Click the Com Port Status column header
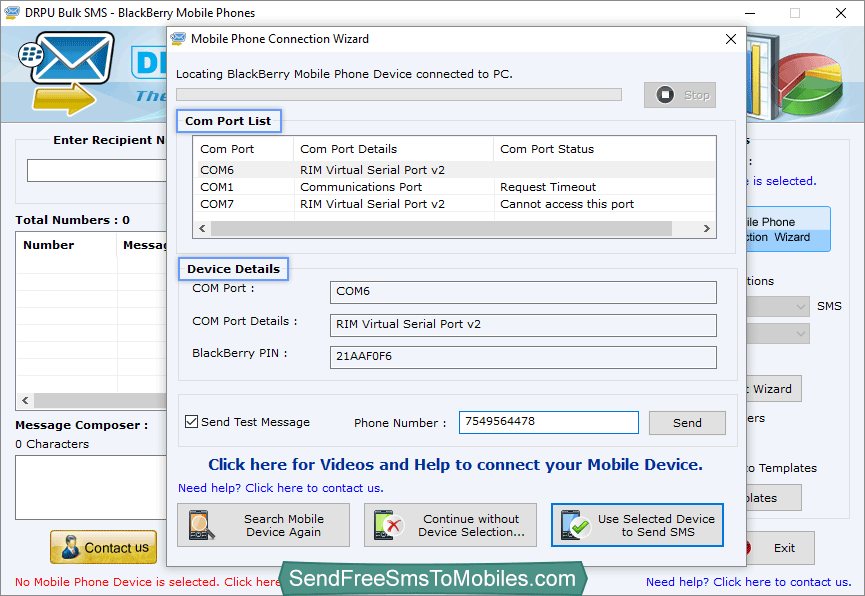Screen dimensions: 865x596 (605, 149)
